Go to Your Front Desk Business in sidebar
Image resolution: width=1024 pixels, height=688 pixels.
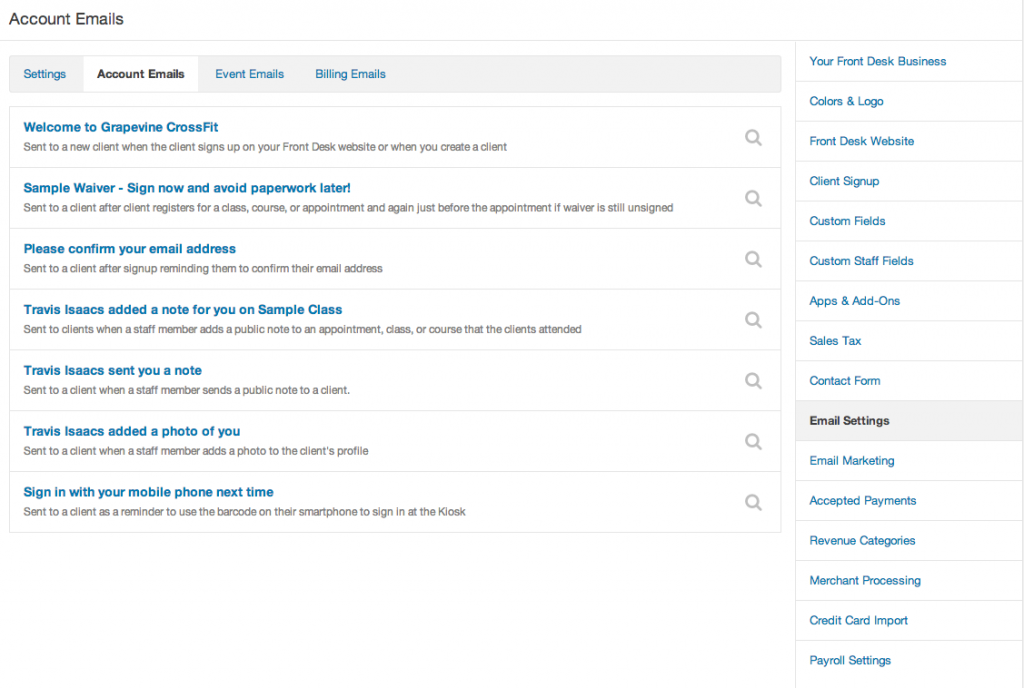pos(877,61)
